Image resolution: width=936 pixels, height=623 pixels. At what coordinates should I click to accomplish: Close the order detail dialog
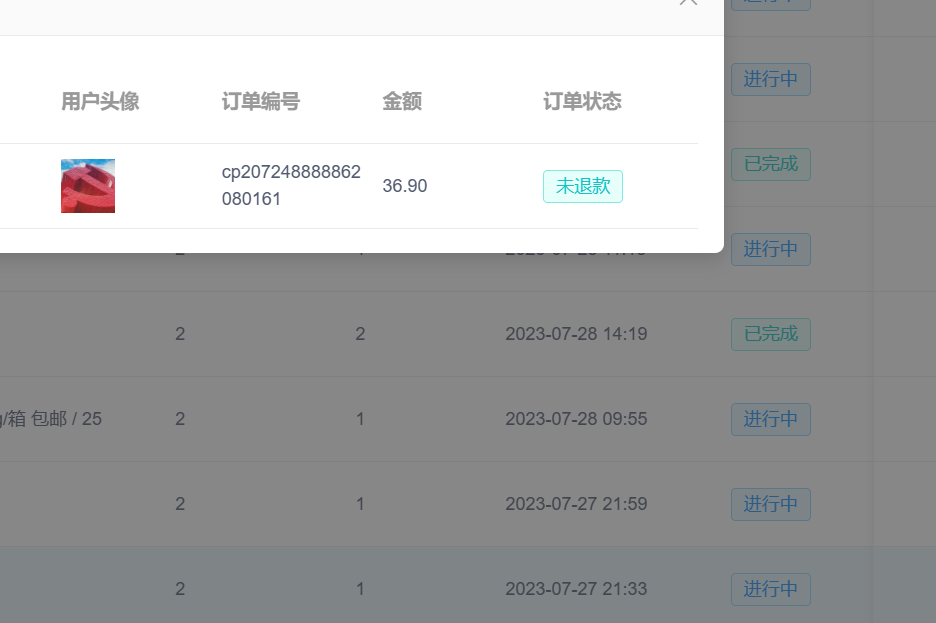pos(688,2)
